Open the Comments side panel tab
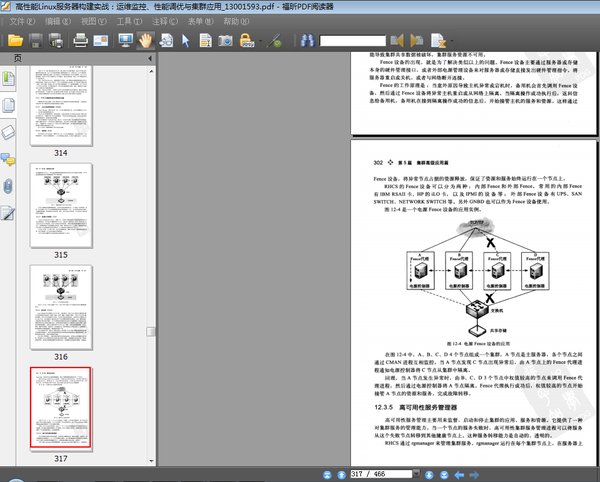600x482 pixels. (8, 159)
